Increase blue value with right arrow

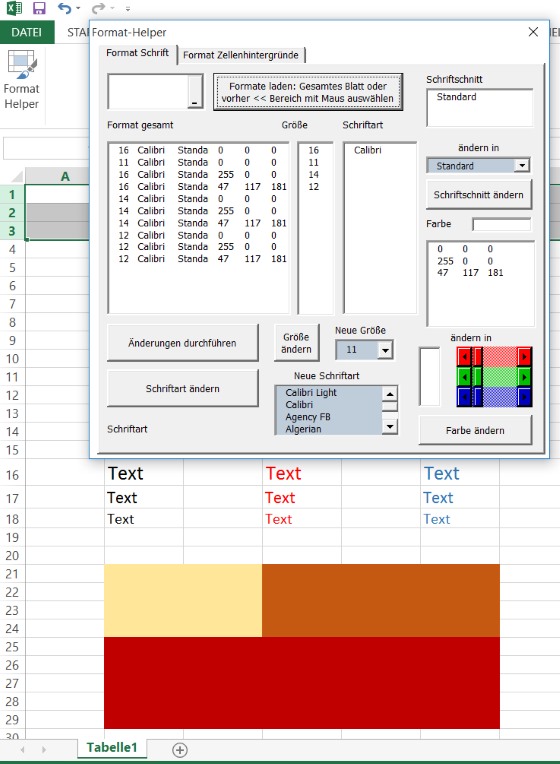pyautogui.click(x=524, y=397)
